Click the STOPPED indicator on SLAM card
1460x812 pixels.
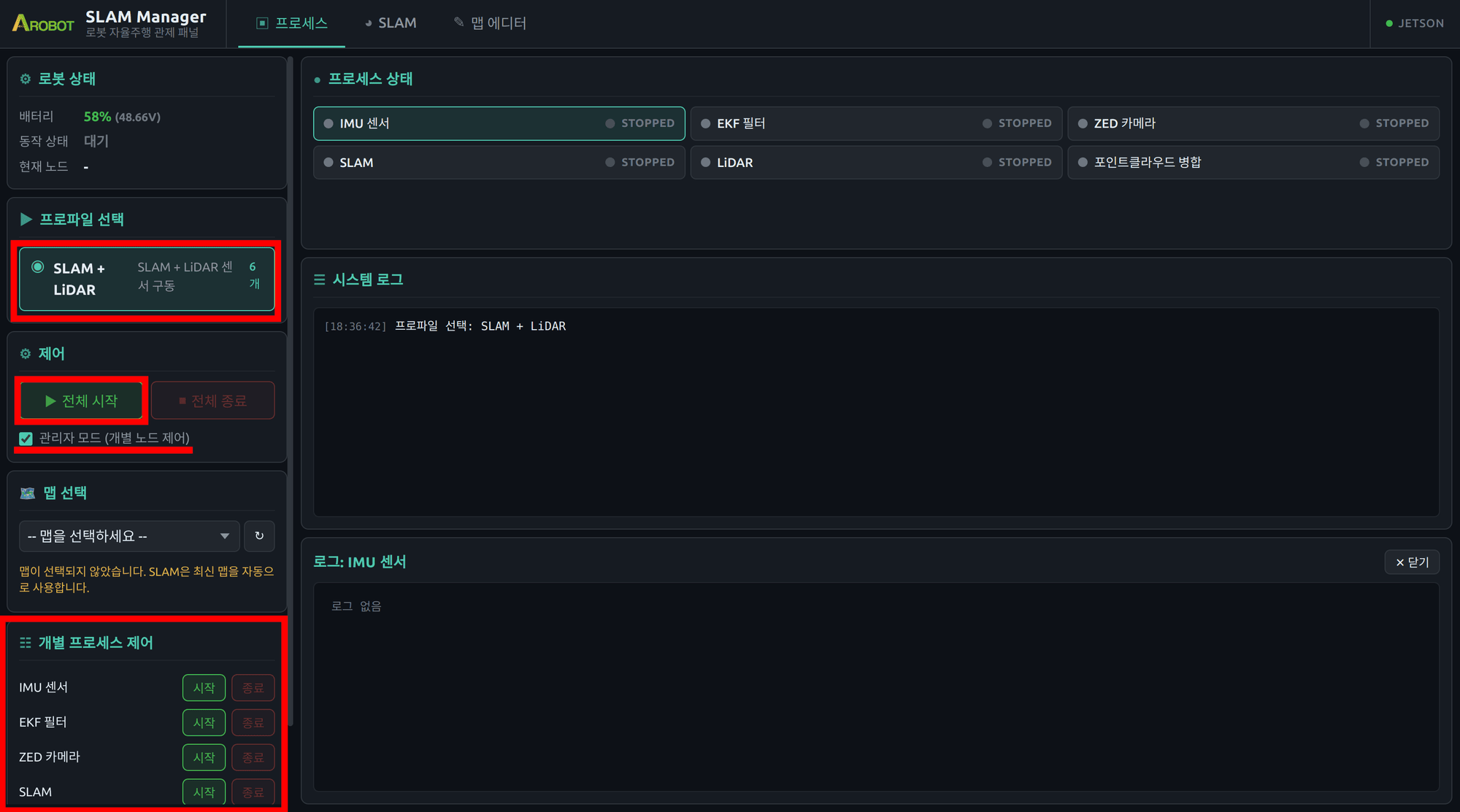tap(640, 162)
